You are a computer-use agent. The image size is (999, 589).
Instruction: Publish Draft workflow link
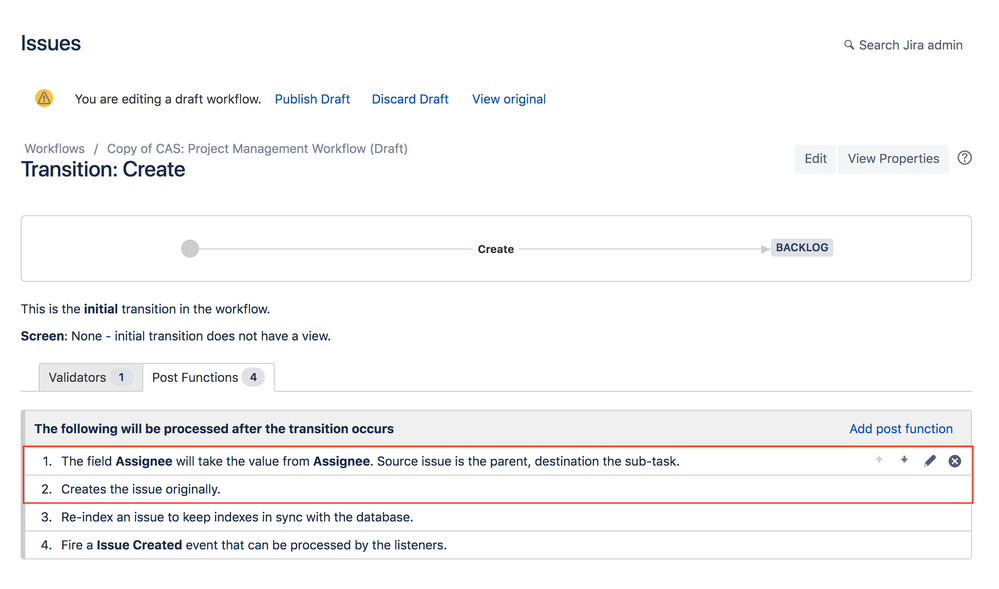click(x=312, y=99)
